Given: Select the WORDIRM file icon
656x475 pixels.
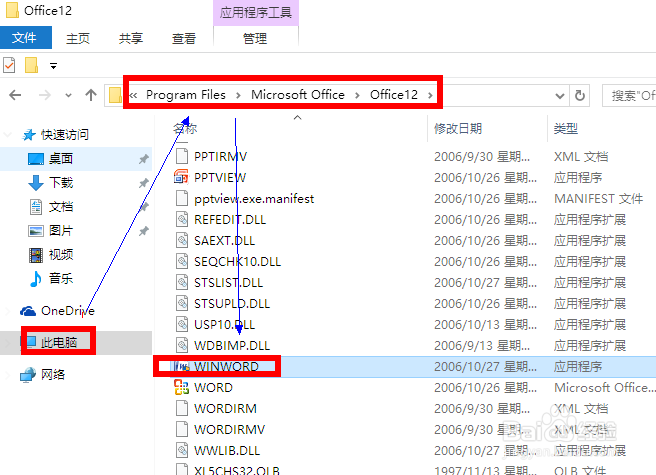Looking at the screenshot, I should tap(182, 408).
